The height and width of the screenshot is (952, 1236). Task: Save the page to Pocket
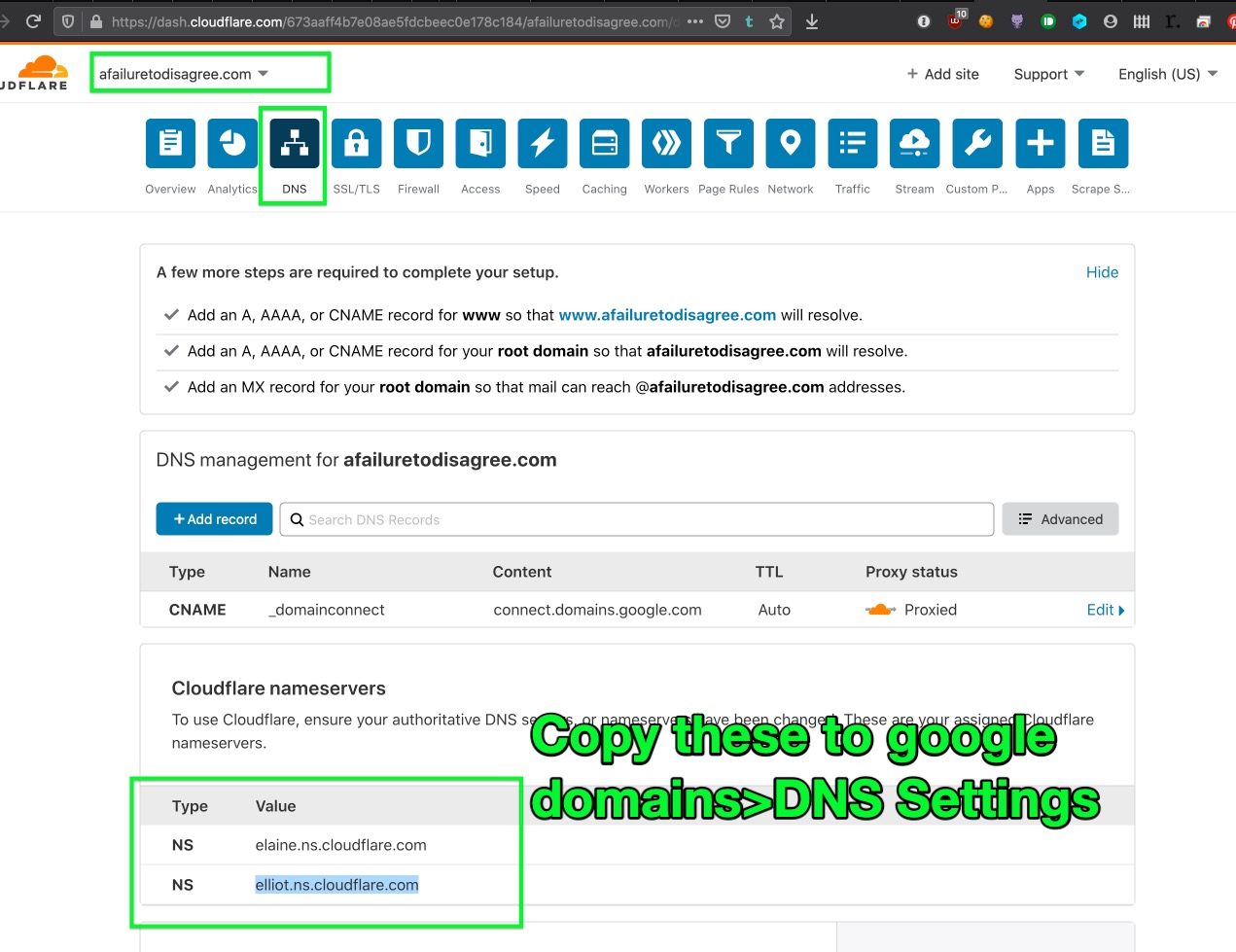[723, 21]
